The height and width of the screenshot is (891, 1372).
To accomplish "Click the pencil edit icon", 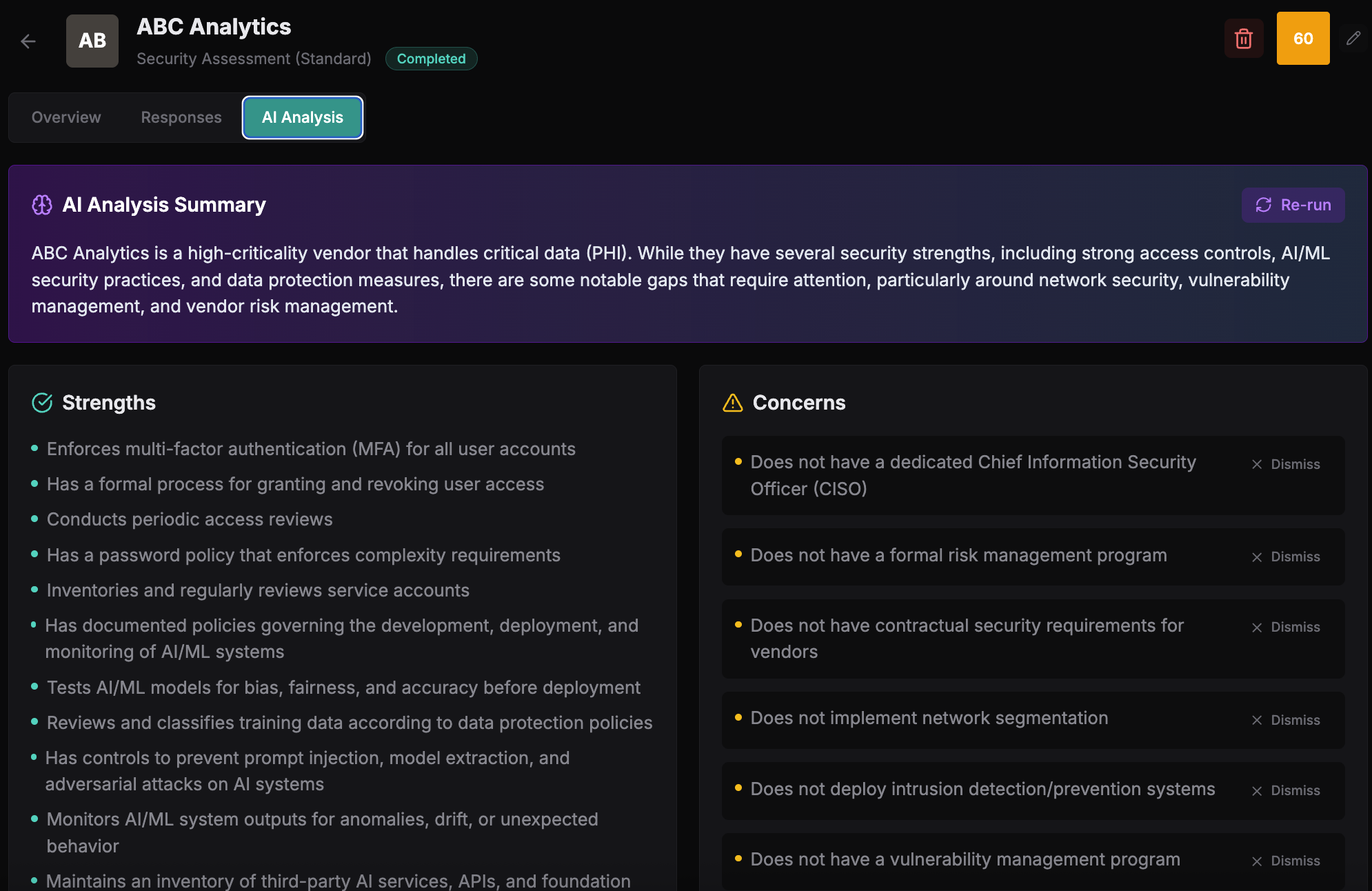I will pos(1353,39).
